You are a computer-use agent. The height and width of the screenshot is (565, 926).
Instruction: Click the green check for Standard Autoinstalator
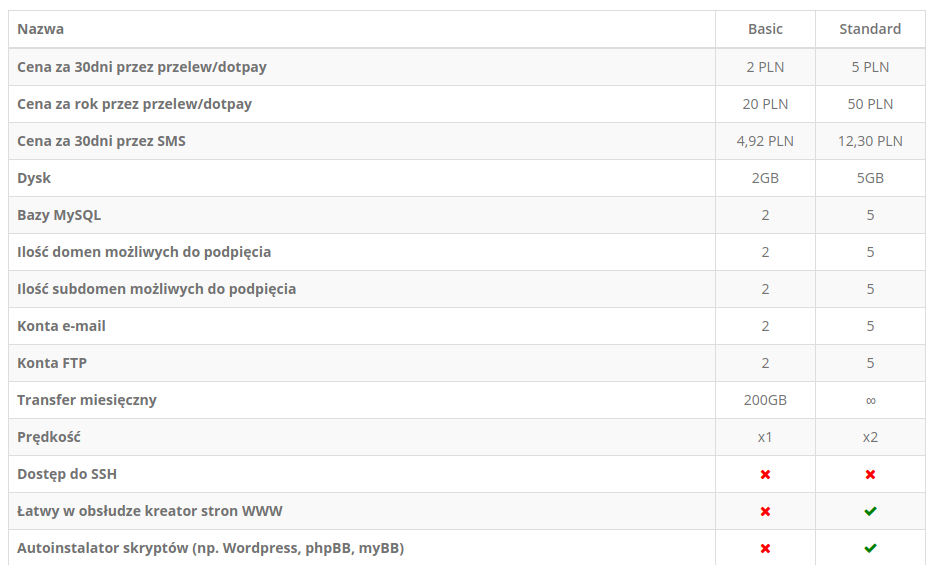point(870,548)
